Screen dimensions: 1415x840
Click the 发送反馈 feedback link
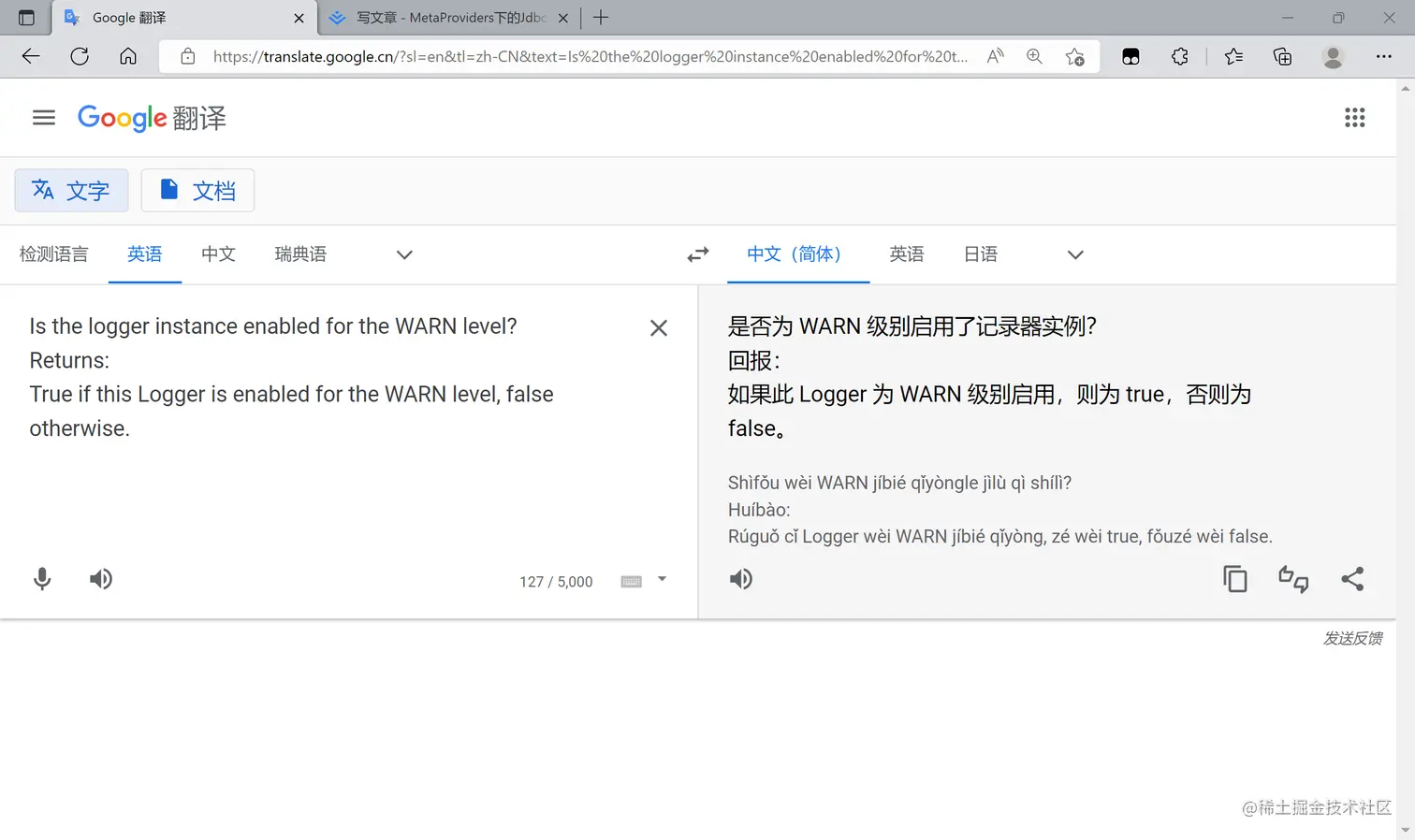click(x=1352, y=638)
